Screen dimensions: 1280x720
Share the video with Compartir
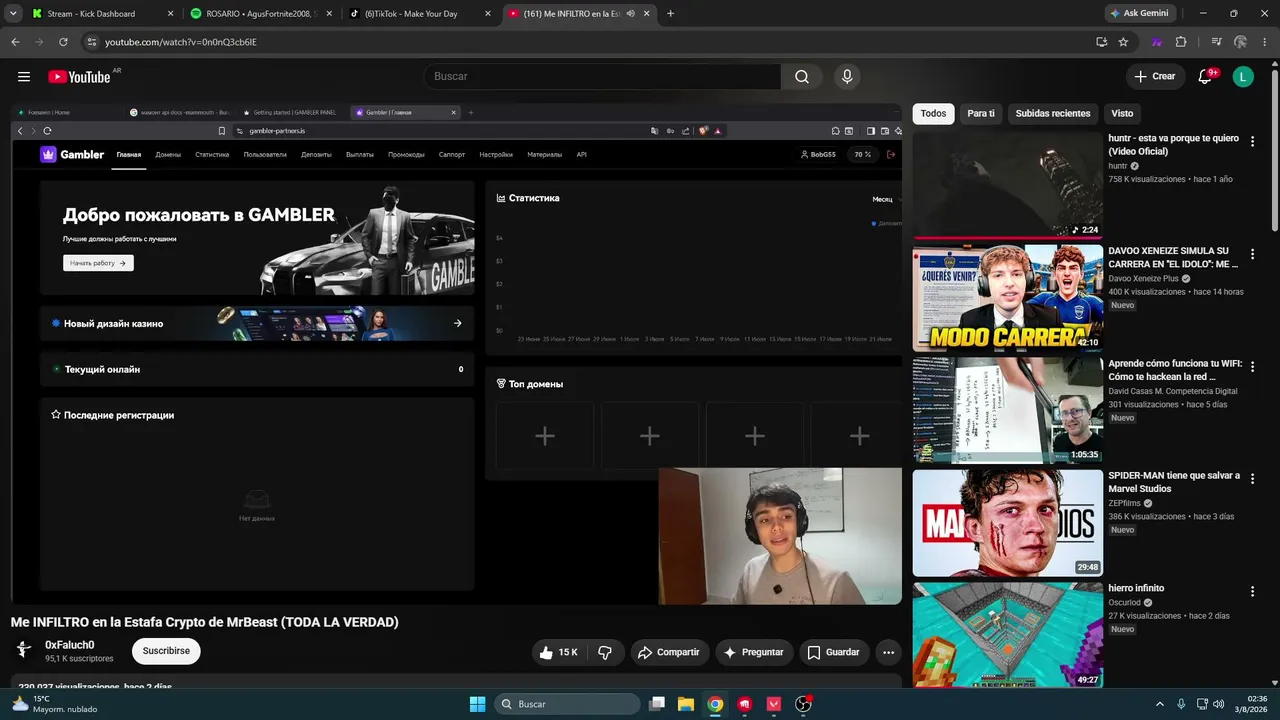click(x=670, y=652)
